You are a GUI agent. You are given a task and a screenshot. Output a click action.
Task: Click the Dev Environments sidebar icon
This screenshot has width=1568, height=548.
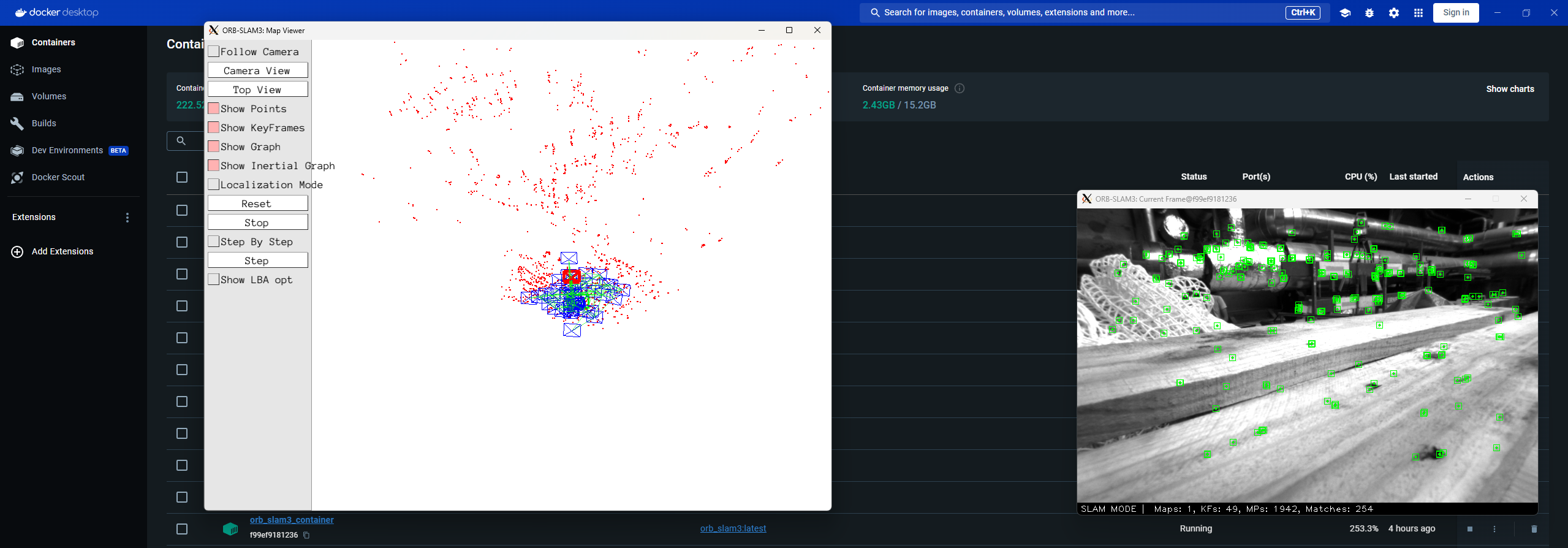[17, 150]
